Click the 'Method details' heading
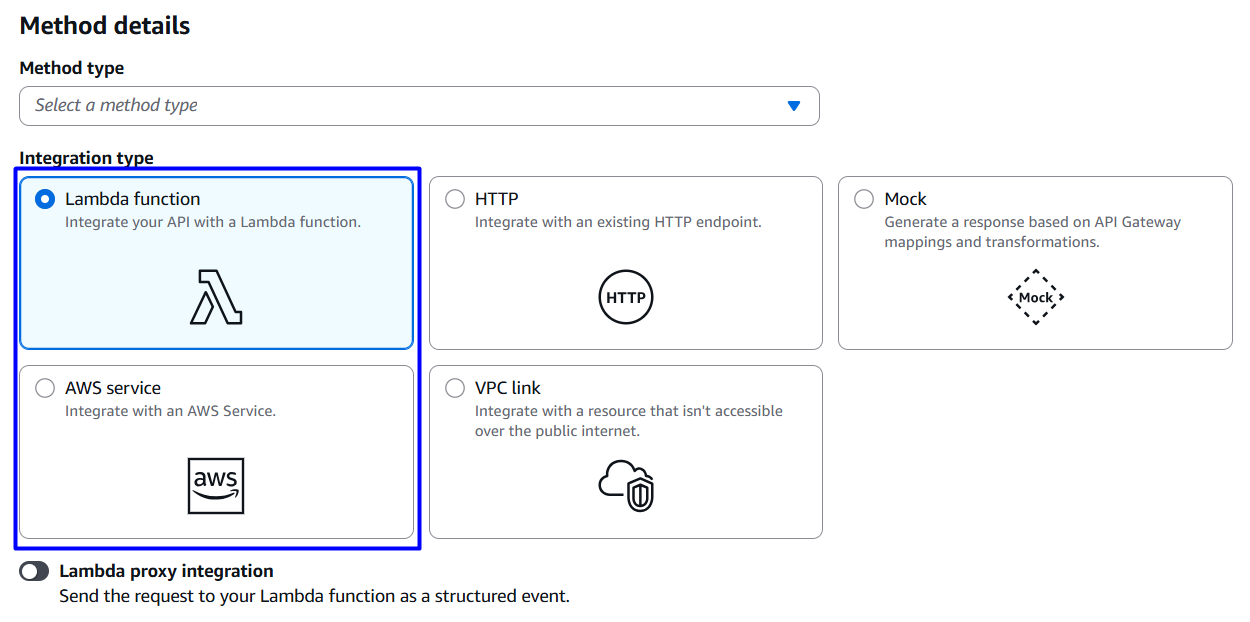This screenshot has height=622, width=1250. (x=105, y=26)
